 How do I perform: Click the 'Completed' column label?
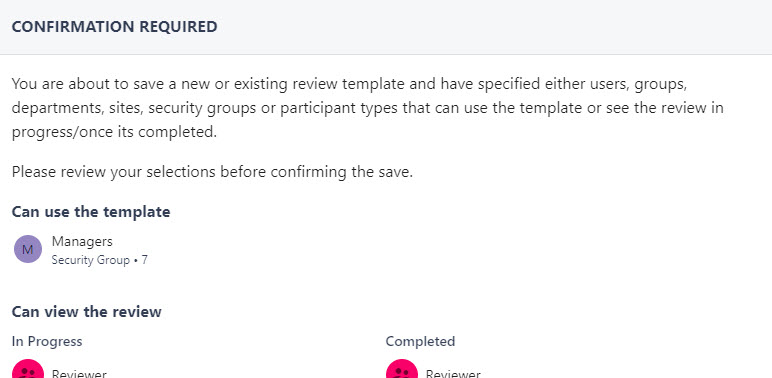tap(420, 341)
